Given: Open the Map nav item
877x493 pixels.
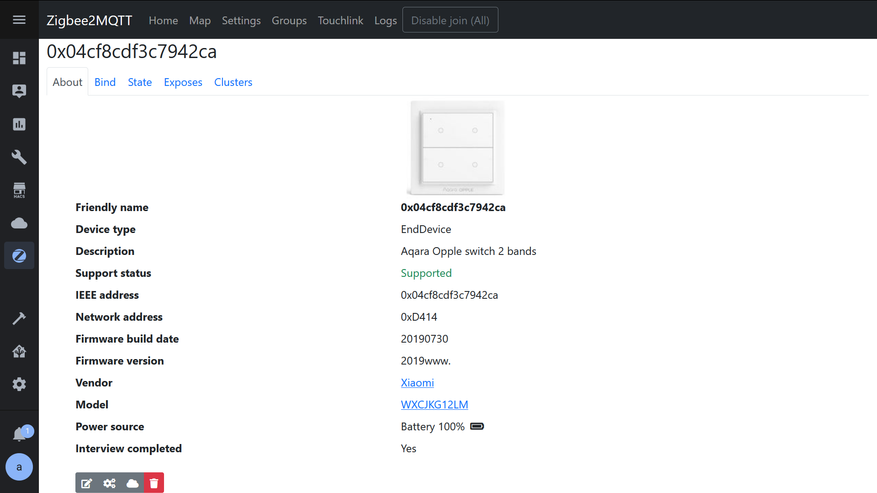Looking at the screenshot, I should pos(200,20).
